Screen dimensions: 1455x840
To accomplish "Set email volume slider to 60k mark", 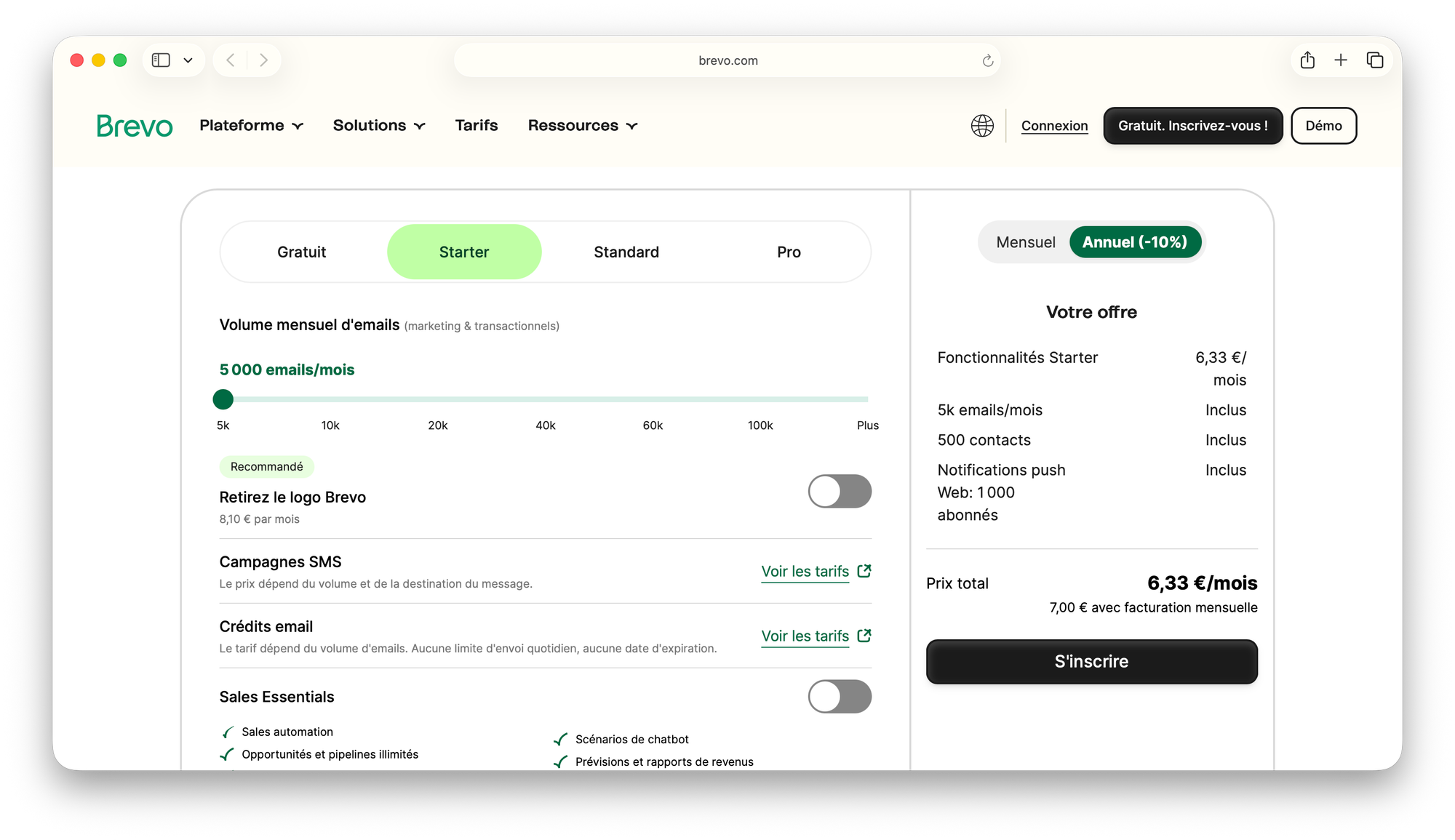I will point(653,399).
